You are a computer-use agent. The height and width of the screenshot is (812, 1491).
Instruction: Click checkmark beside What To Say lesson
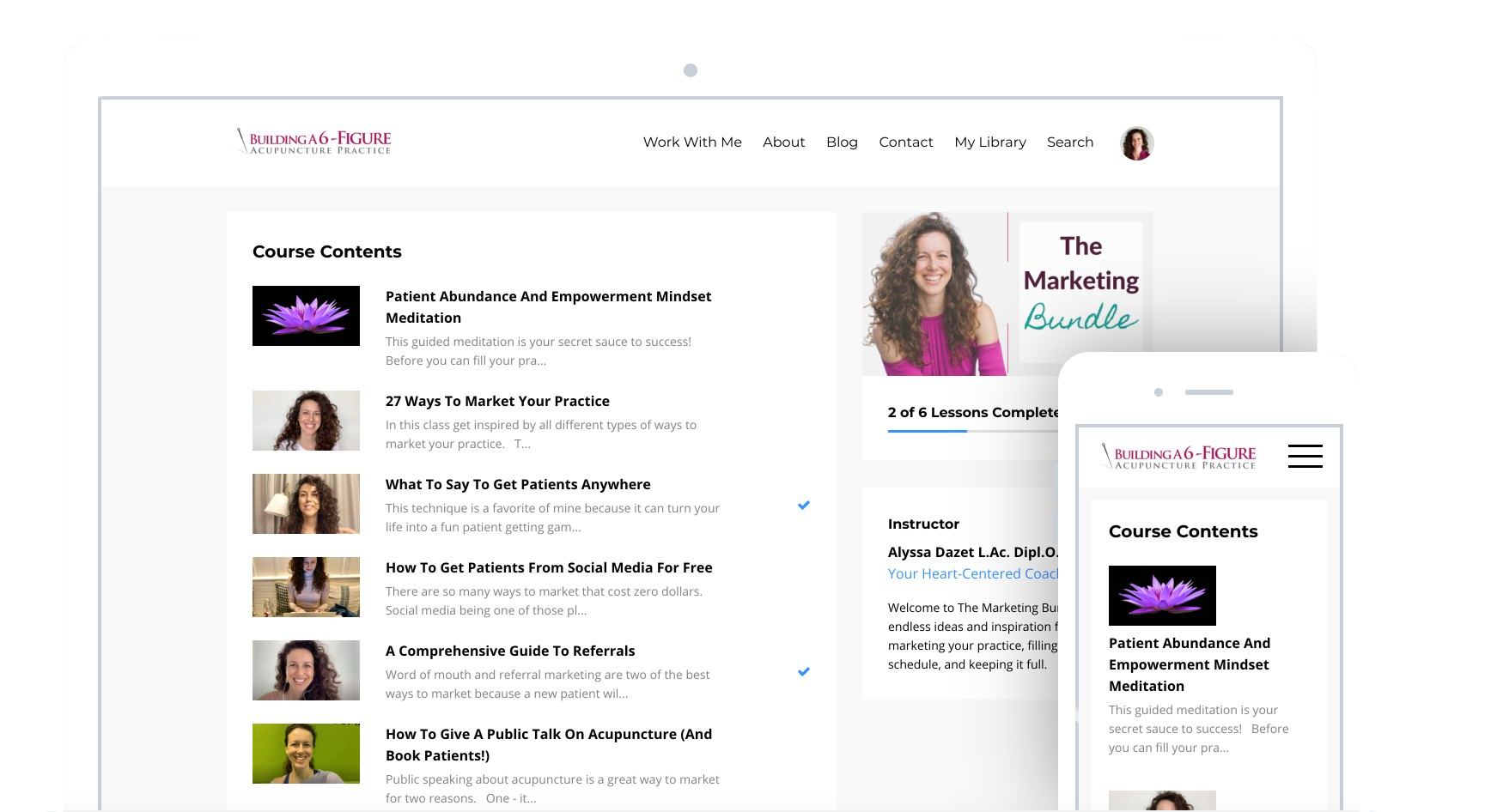[x=803, y=505]
